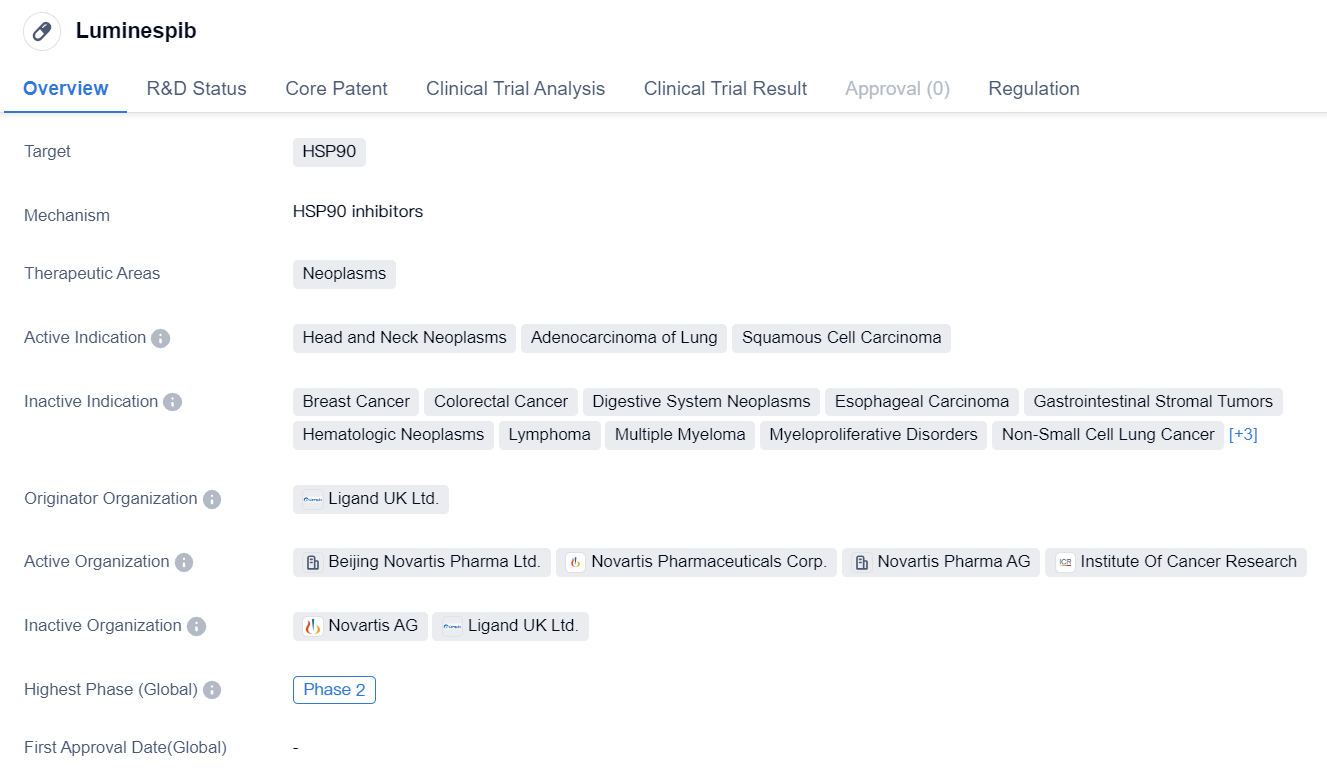The height and width of the screenshot is (772, 1327).
Task: Go to the Regulation tab
Action: coord(1033,88)
